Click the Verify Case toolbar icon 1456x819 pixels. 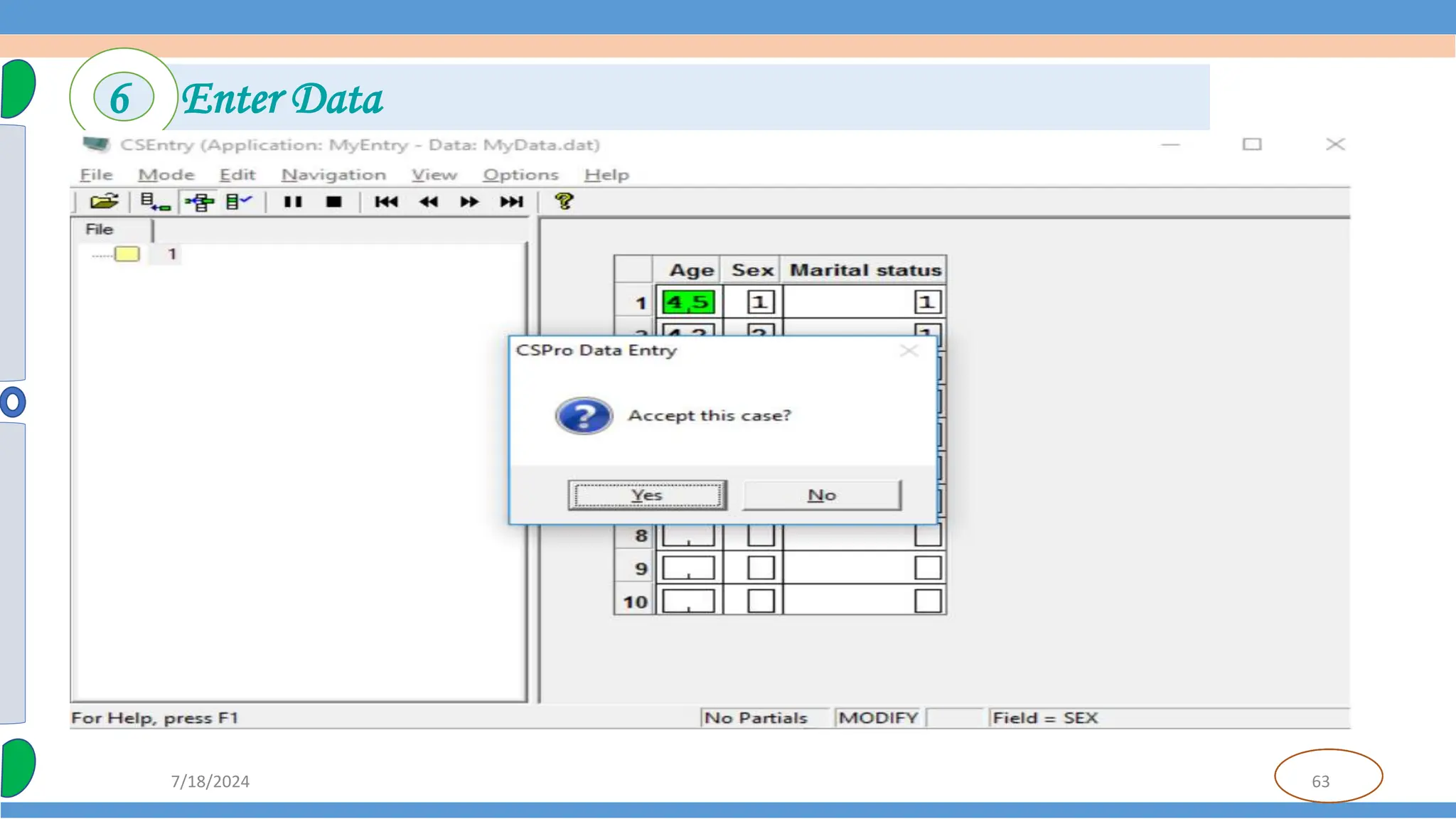coord(239,202)
